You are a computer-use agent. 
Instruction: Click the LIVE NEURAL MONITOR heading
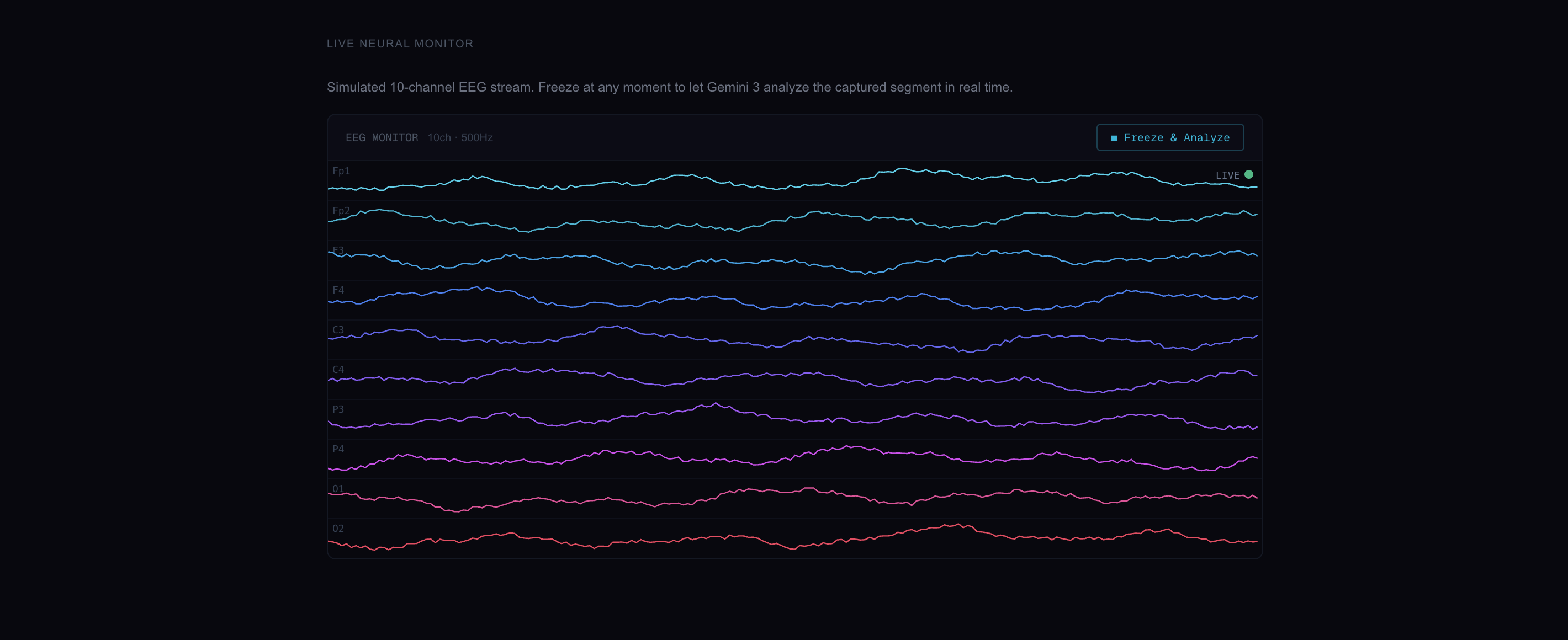(400, 44)
